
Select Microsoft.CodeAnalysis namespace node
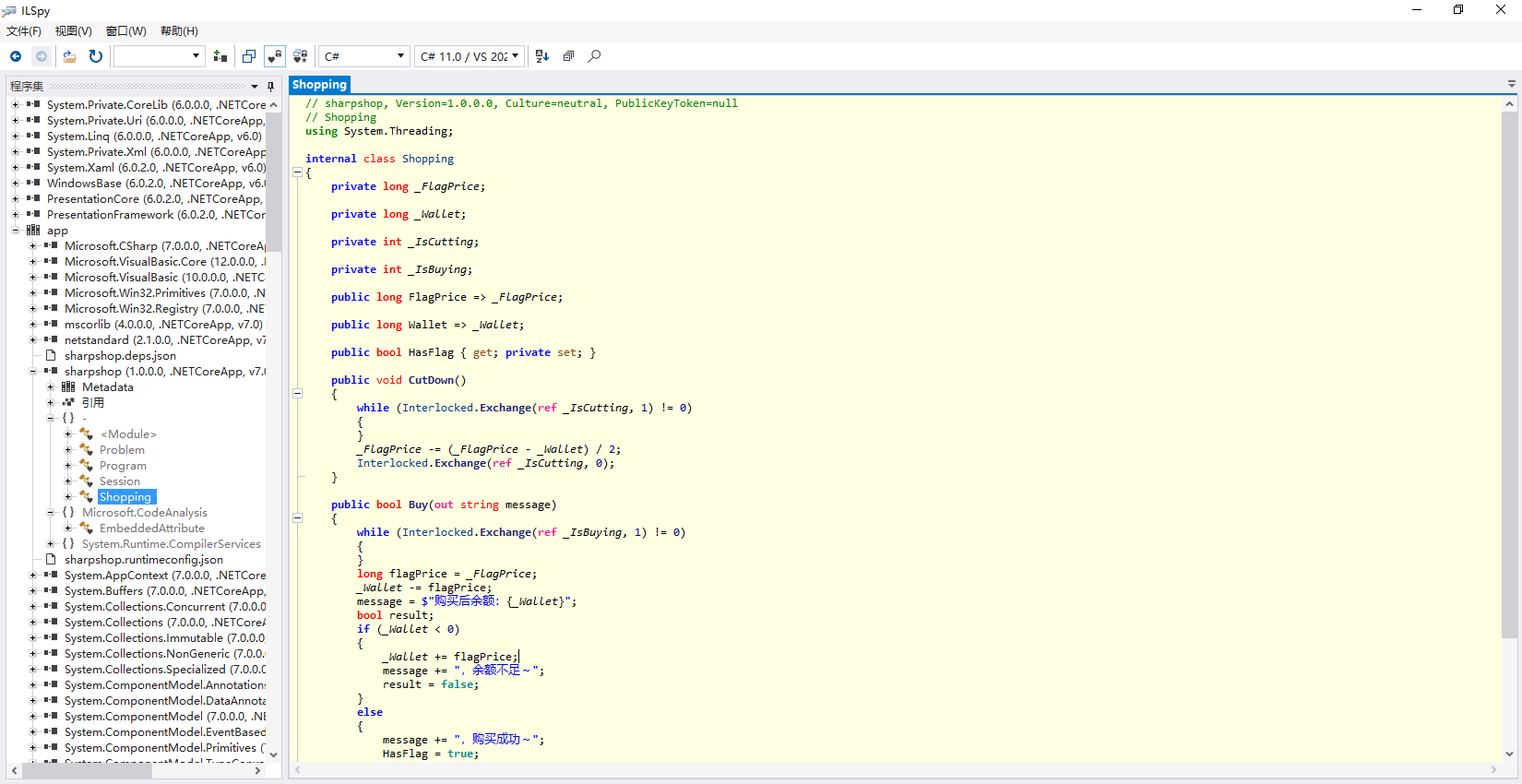(145, 513)
